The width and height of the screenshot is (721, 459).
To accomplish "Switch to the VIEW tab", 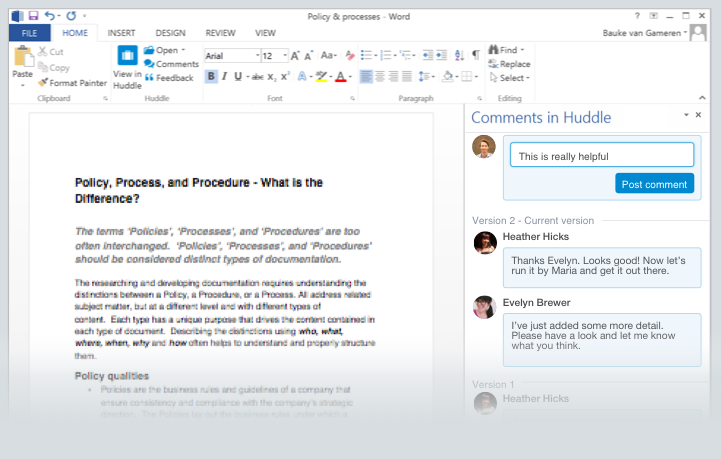I will tap(265, 33).
